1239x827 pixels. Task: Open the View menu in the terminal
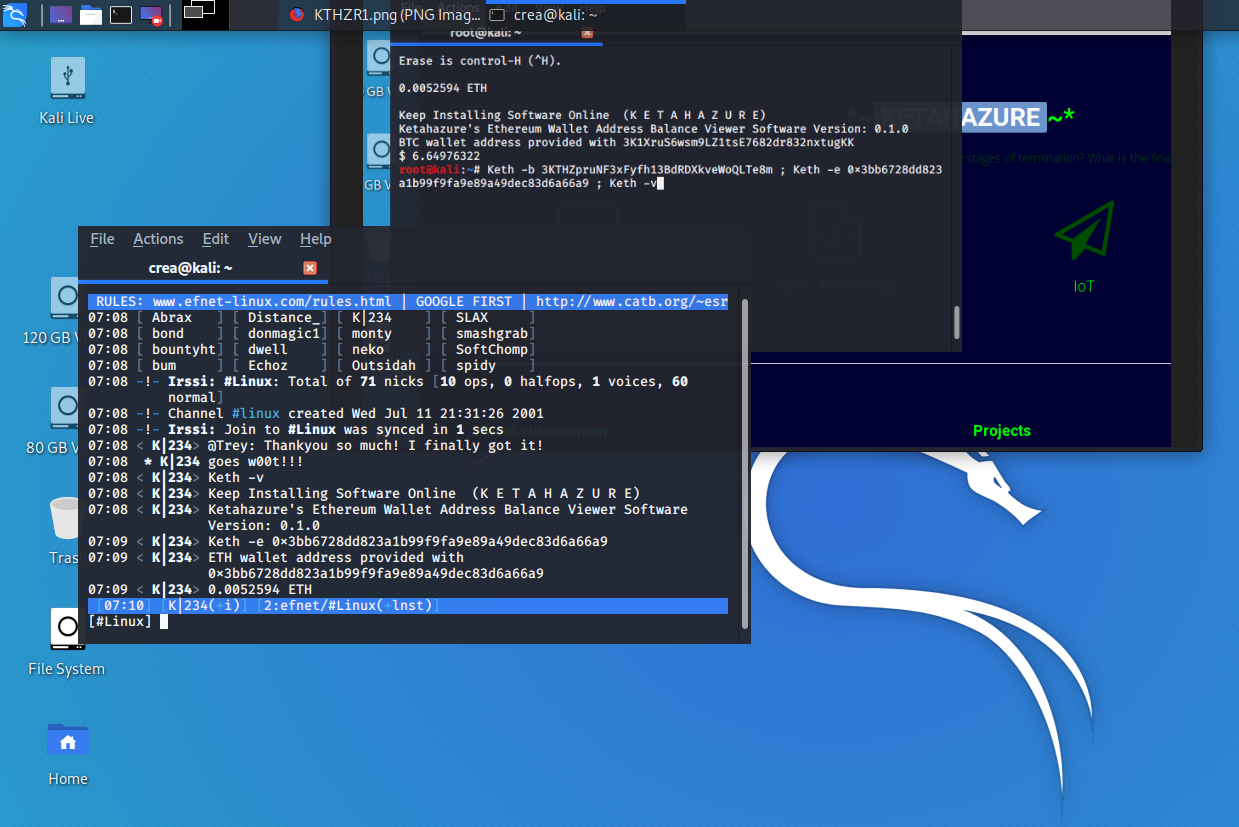pos(265,239)
